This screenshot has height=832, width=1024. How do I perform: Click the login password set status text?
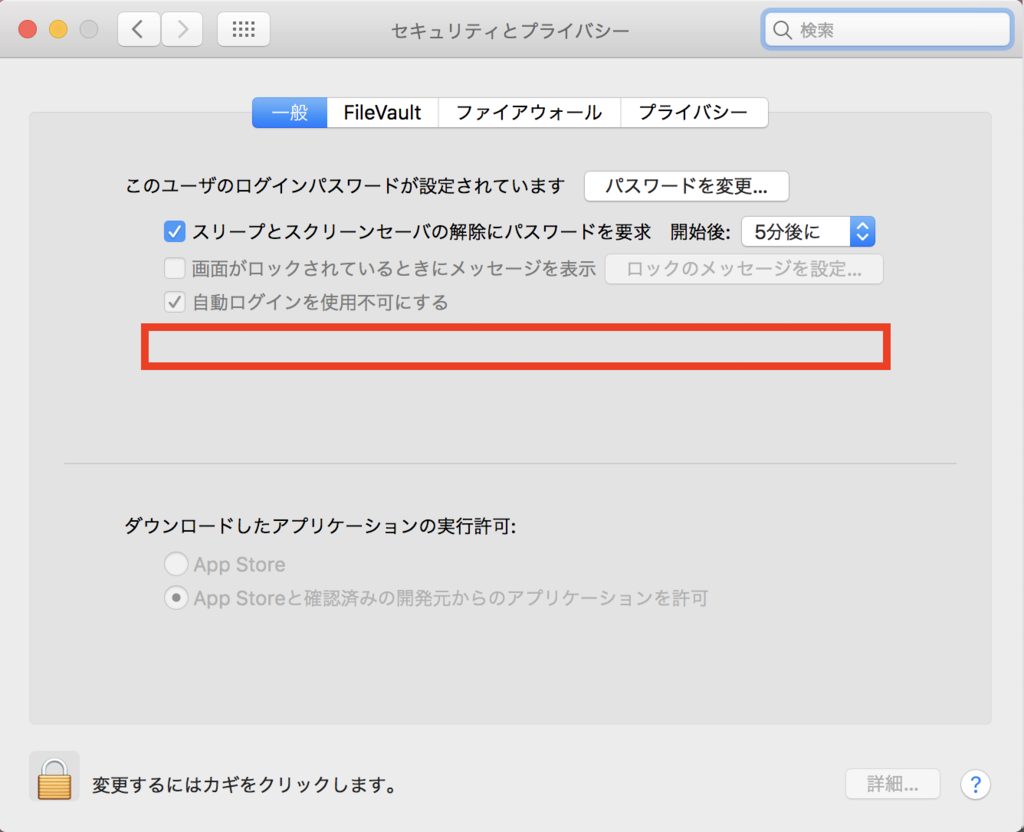tap(345, 187)
